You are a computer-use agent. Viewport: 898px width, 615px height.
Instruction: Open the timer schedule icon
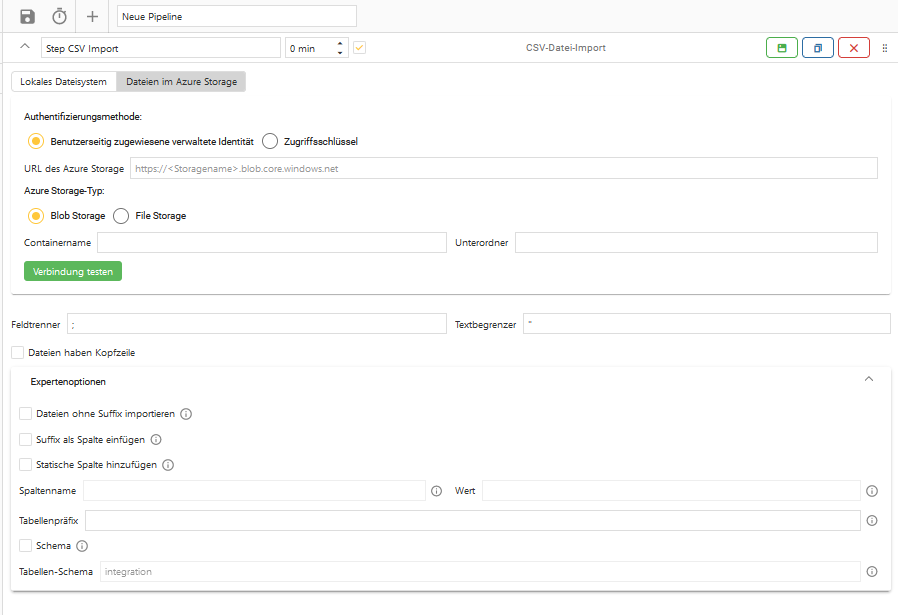[x=60, y=17]
